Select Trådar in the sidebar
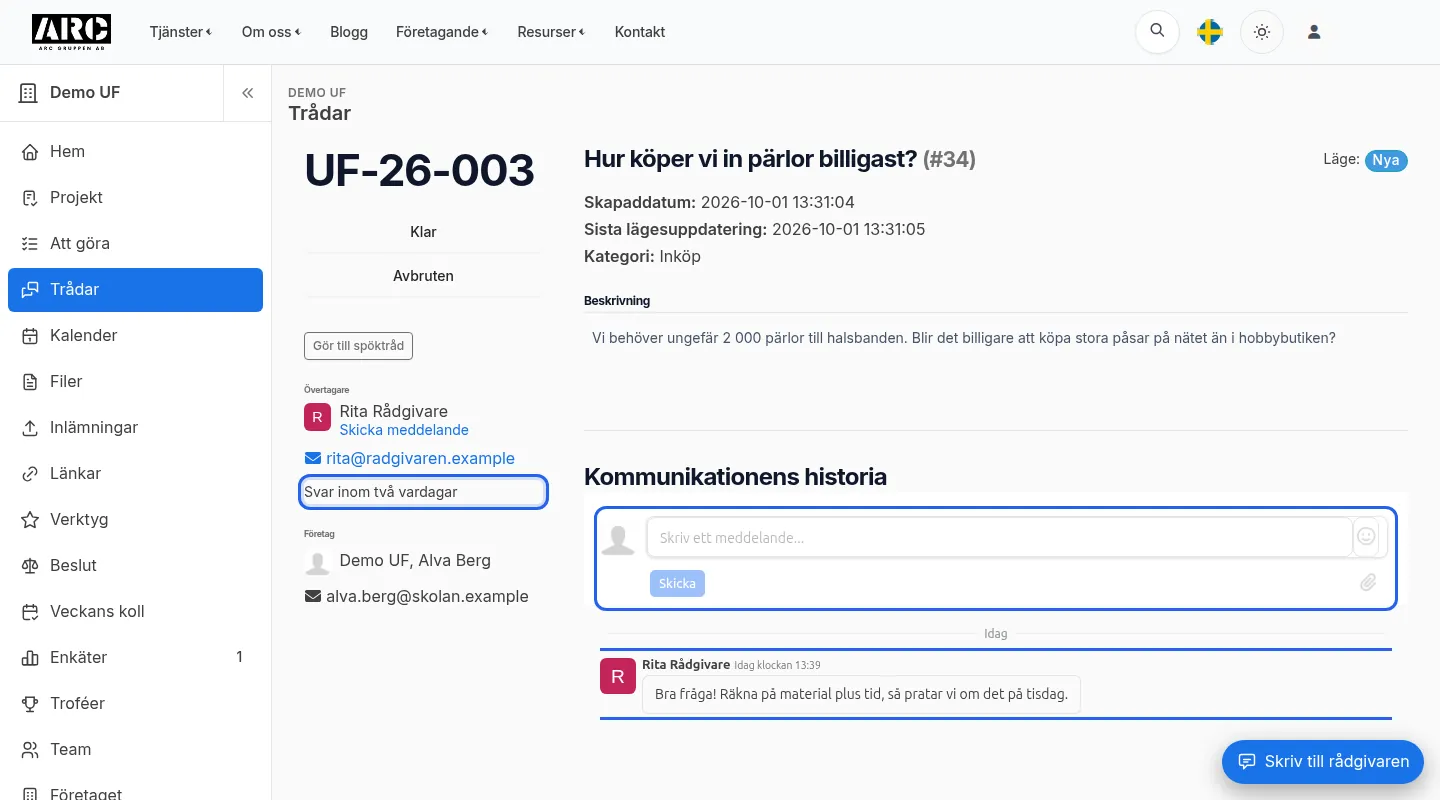Screen dimensions: 1440x800 coord(135,289)
